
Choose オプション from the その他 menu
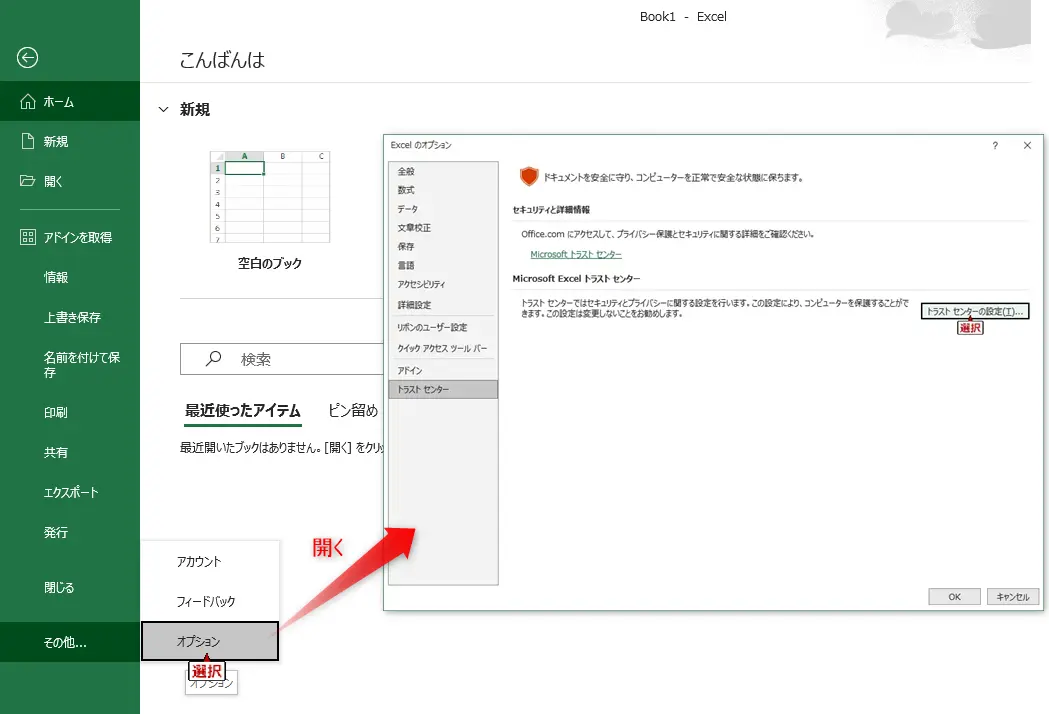tap(211, 641)
